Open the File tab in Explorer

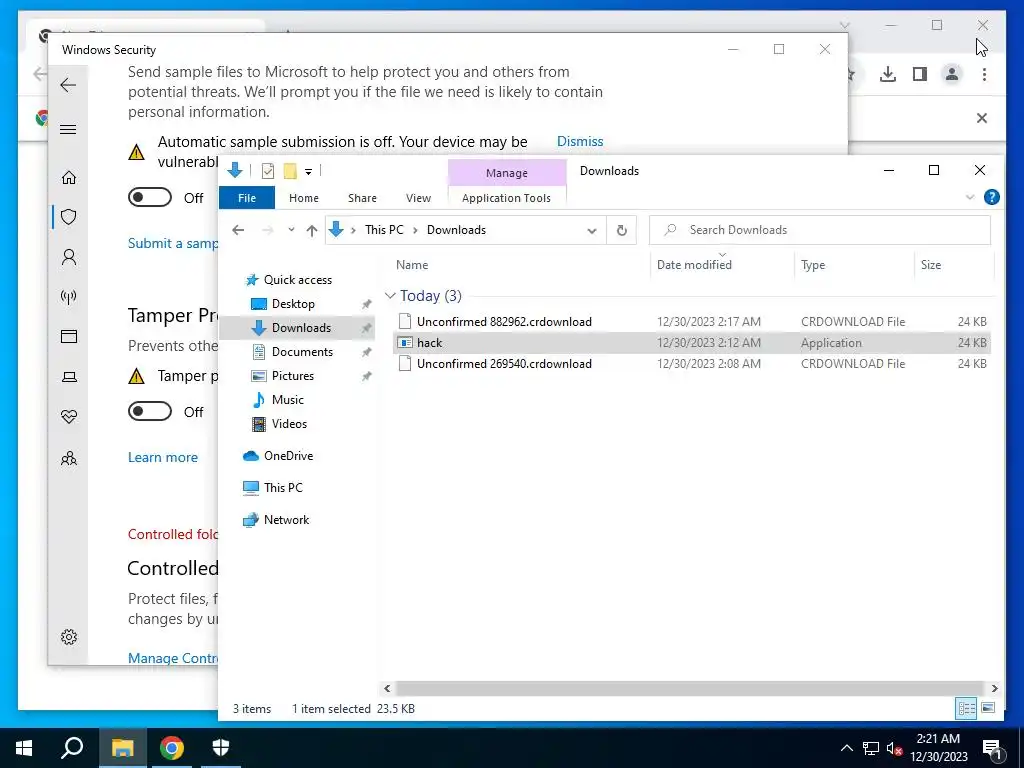(247, 198)
